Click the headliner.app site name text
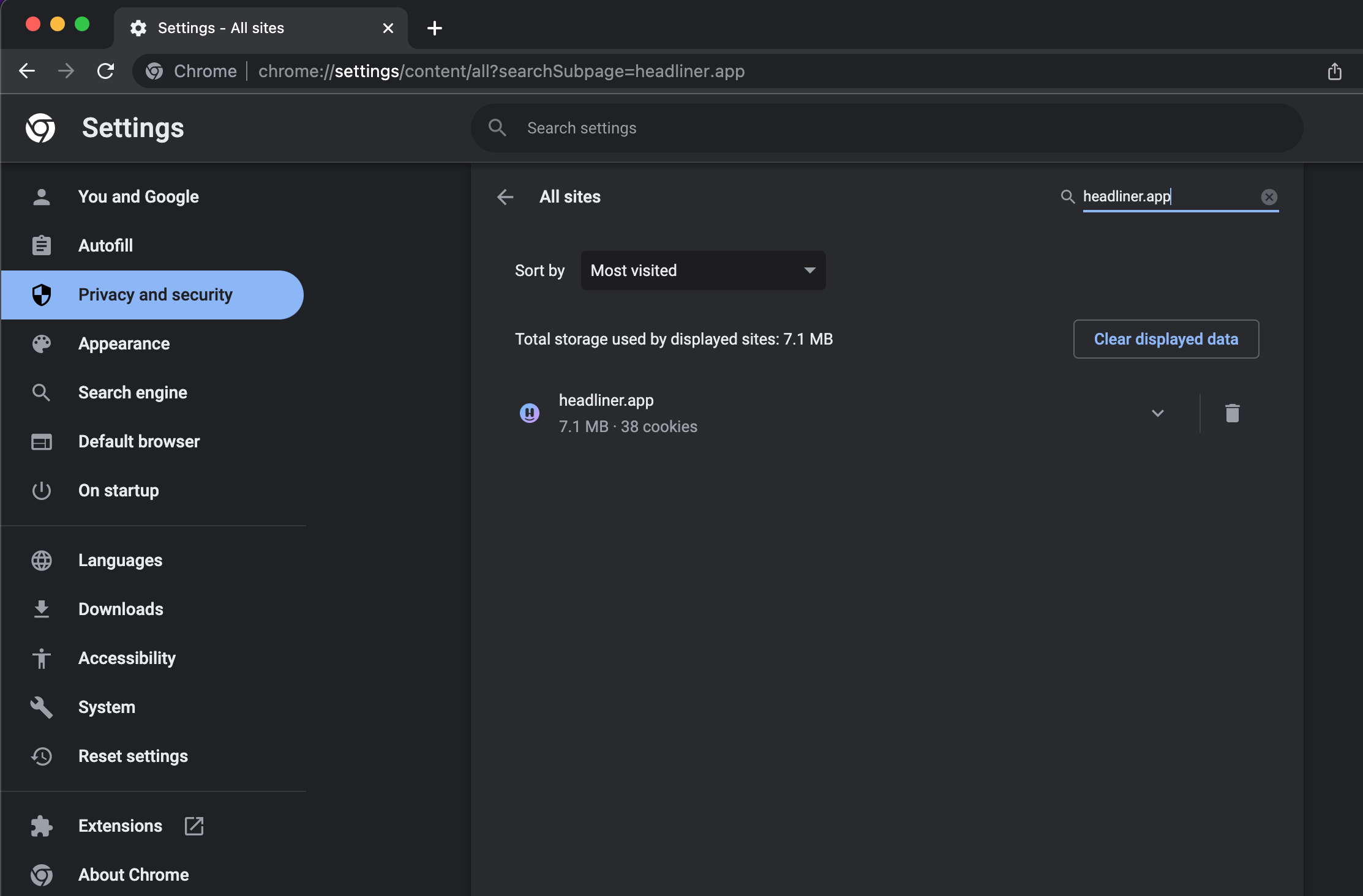The image size is (1363, 896). tap(606, 400)
